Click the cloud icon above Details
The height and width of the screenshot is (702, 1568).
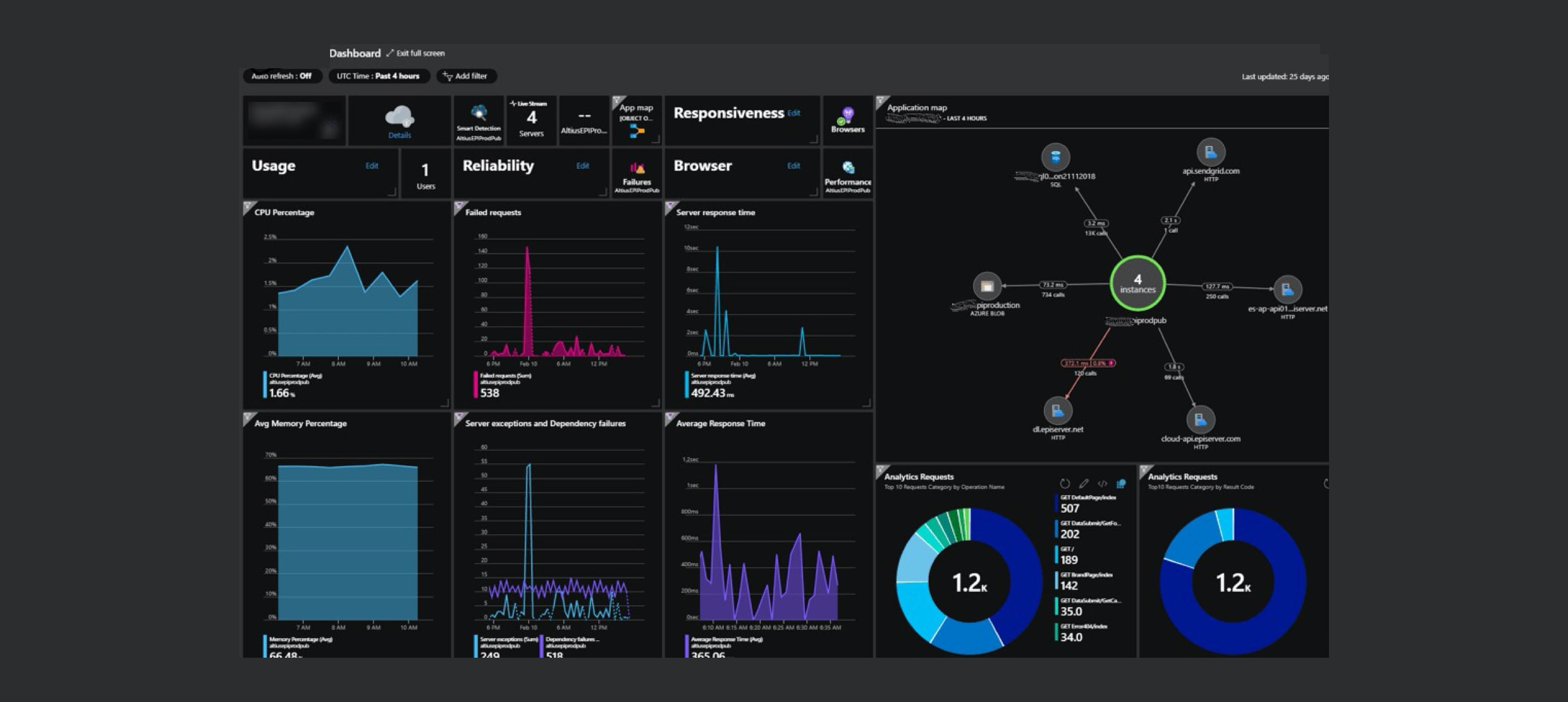pyautogui.click(x=400, y=114)
